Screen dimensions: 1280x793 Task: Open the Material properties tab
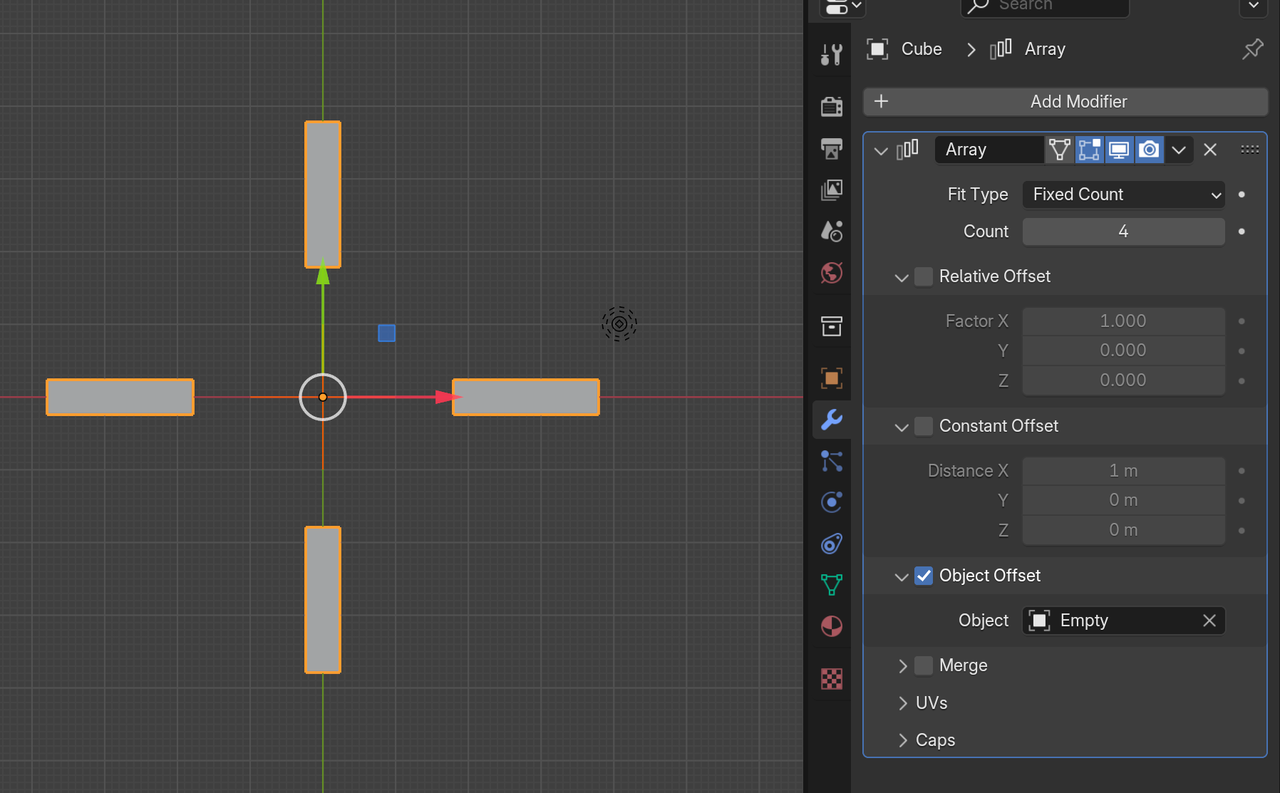pyautogui.click(x=831, y=627)
